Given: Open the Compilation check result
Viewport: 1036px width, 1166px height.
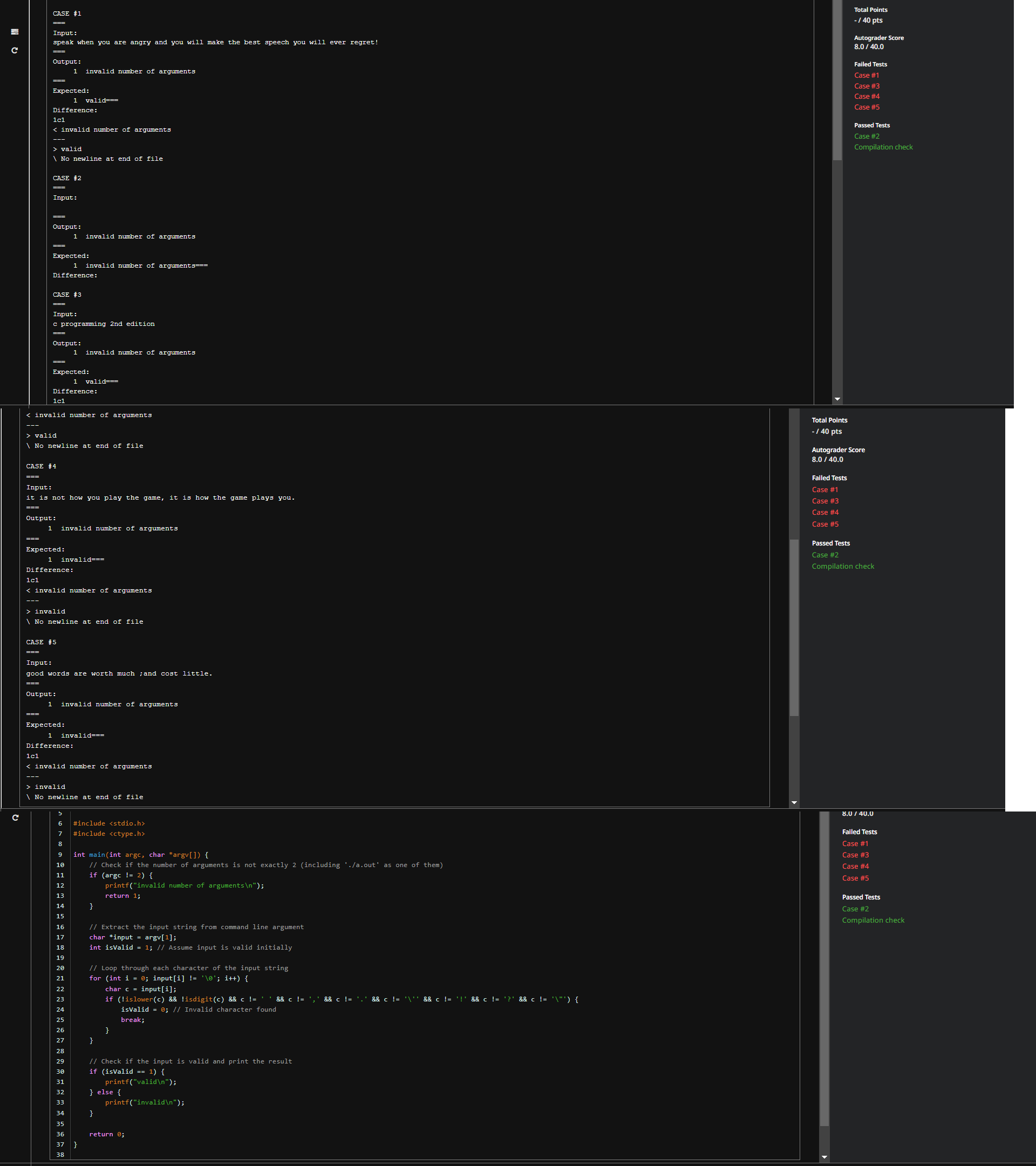Looking at the screenshot, I should click(x=883, y=147).
